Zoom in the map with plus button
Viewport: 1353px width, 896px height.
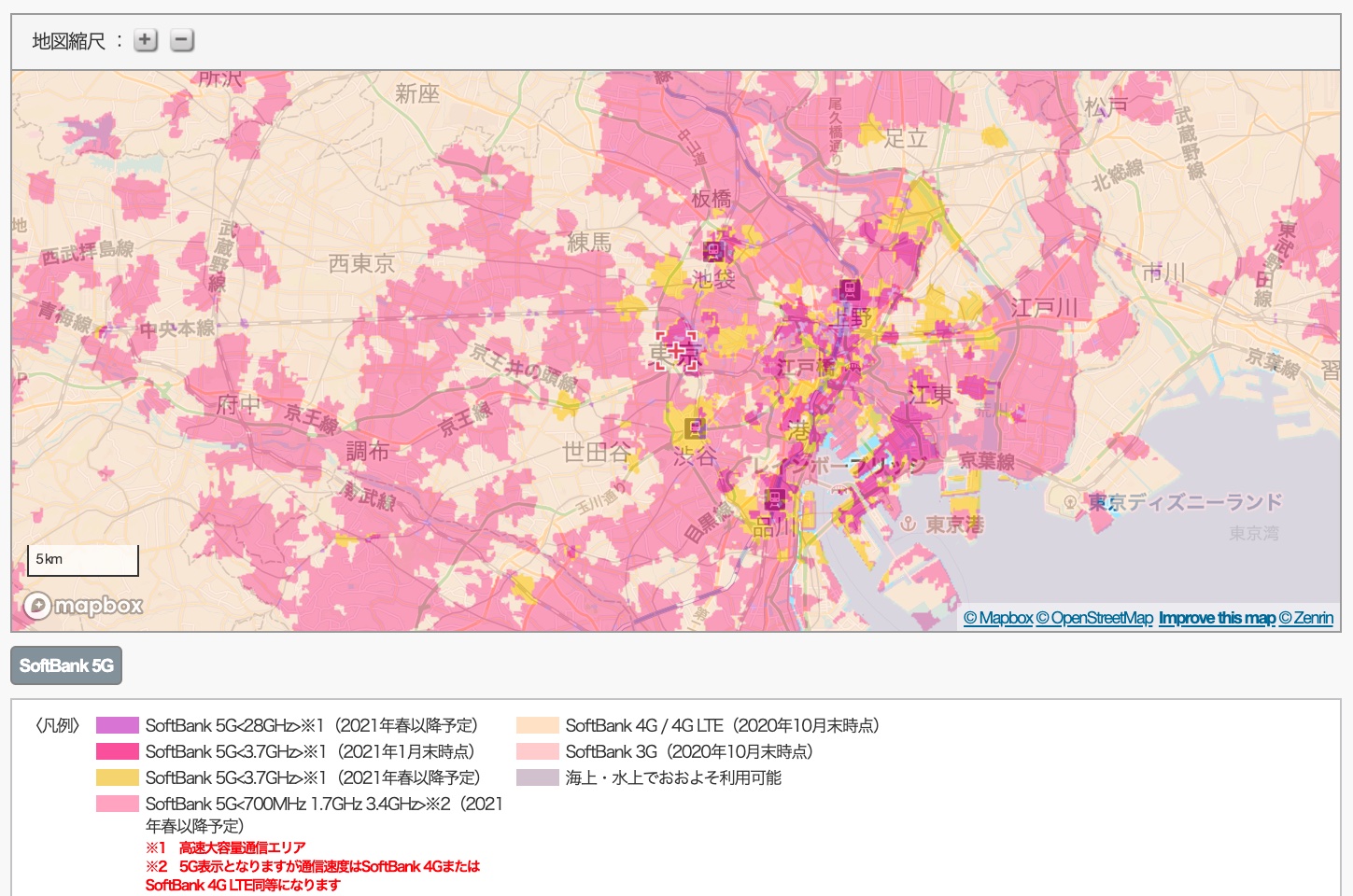pos(145,40)
